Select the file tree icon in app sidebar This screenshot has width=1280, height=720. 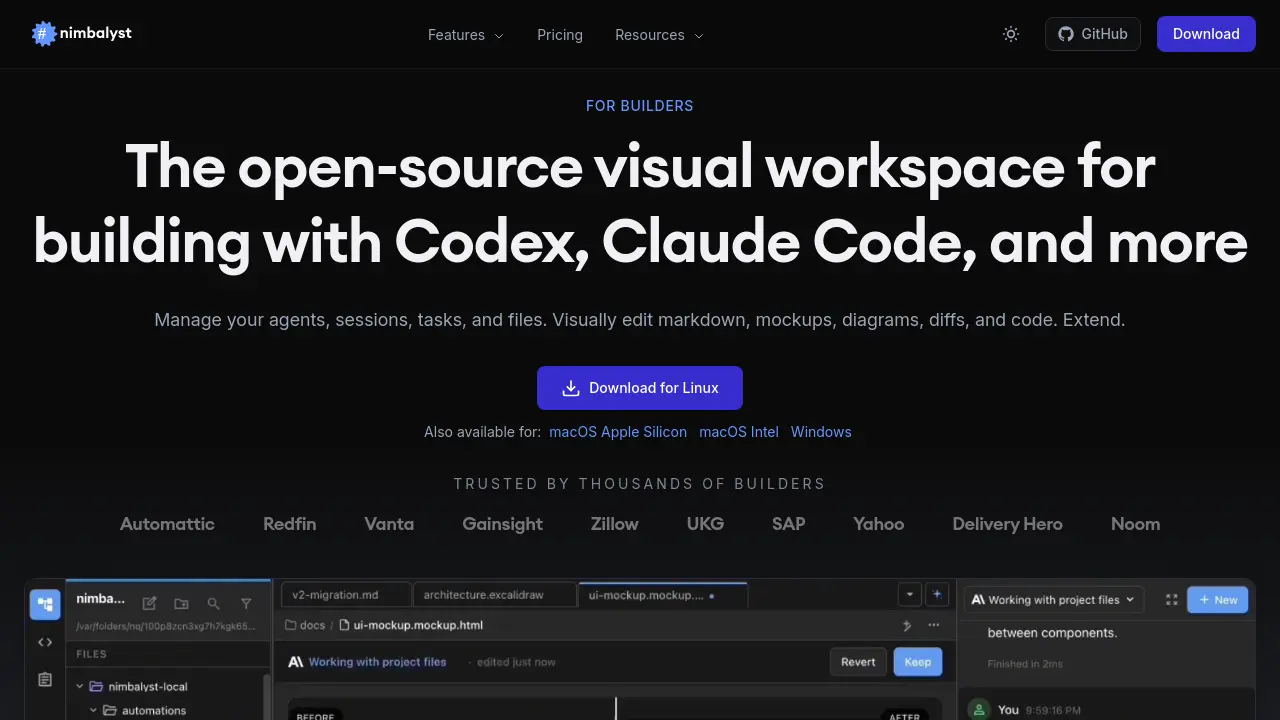click(x=45, y=605)
